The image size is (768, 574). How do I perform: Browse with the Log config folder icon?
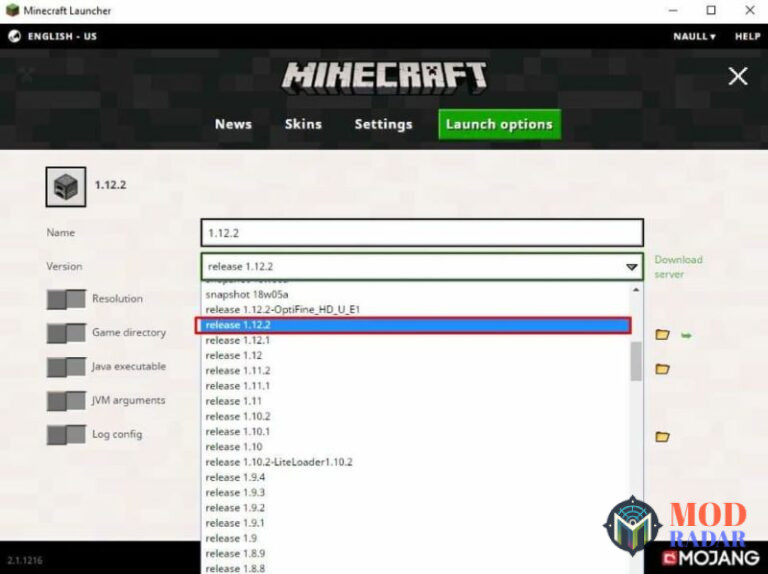coord(662,436)
